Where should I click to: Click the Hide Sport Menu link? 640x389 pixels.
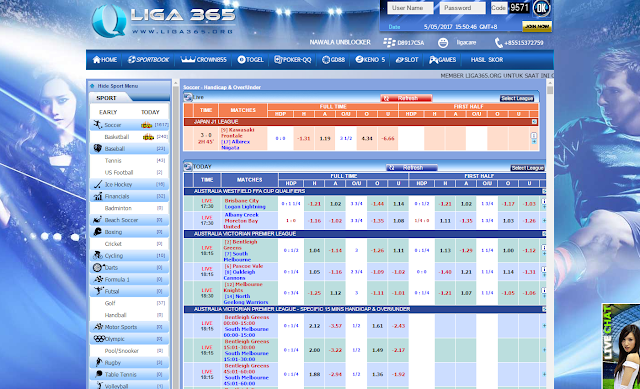[x=118, y=86]
